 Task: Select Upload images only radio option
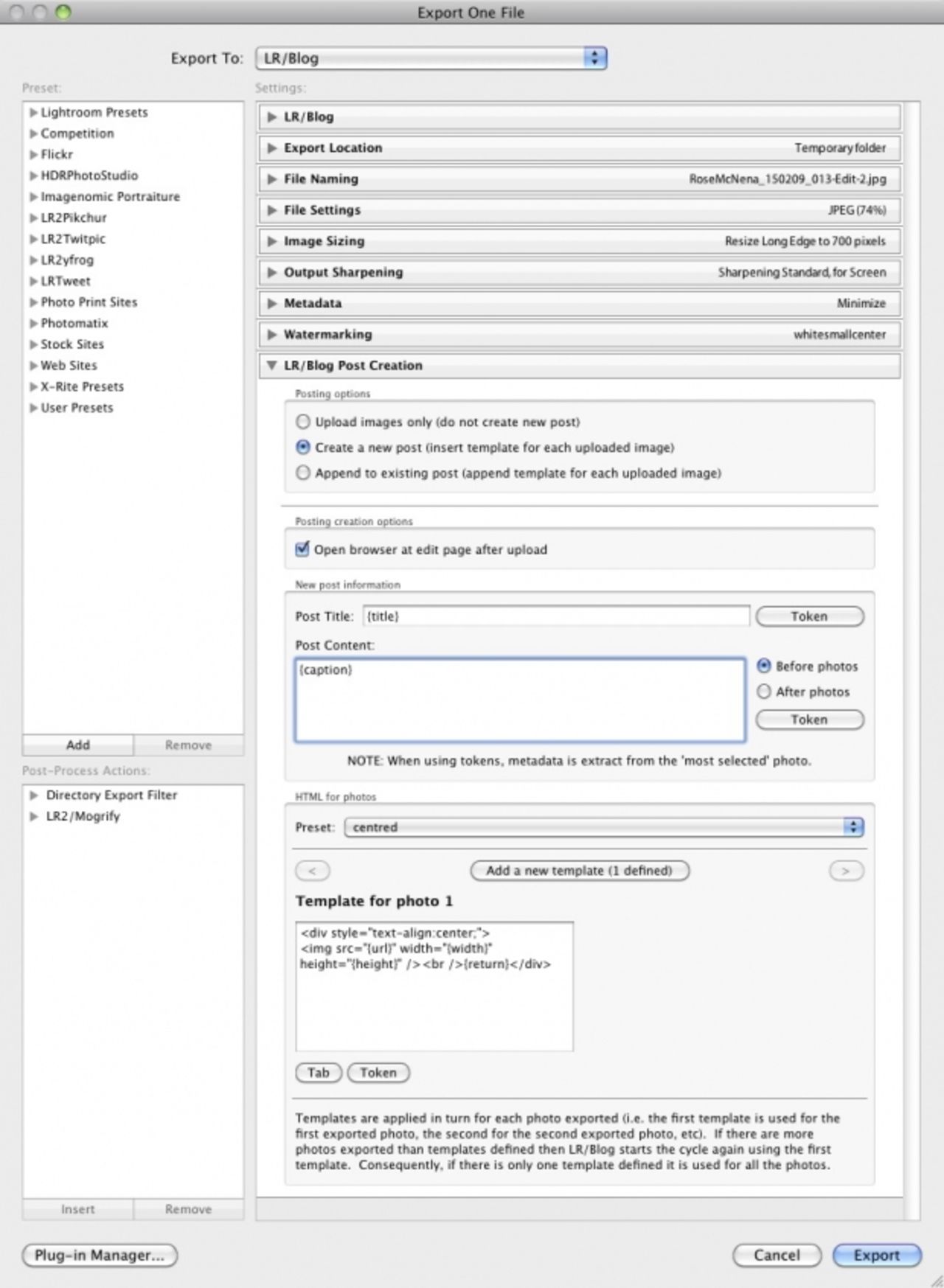(303, 422)
